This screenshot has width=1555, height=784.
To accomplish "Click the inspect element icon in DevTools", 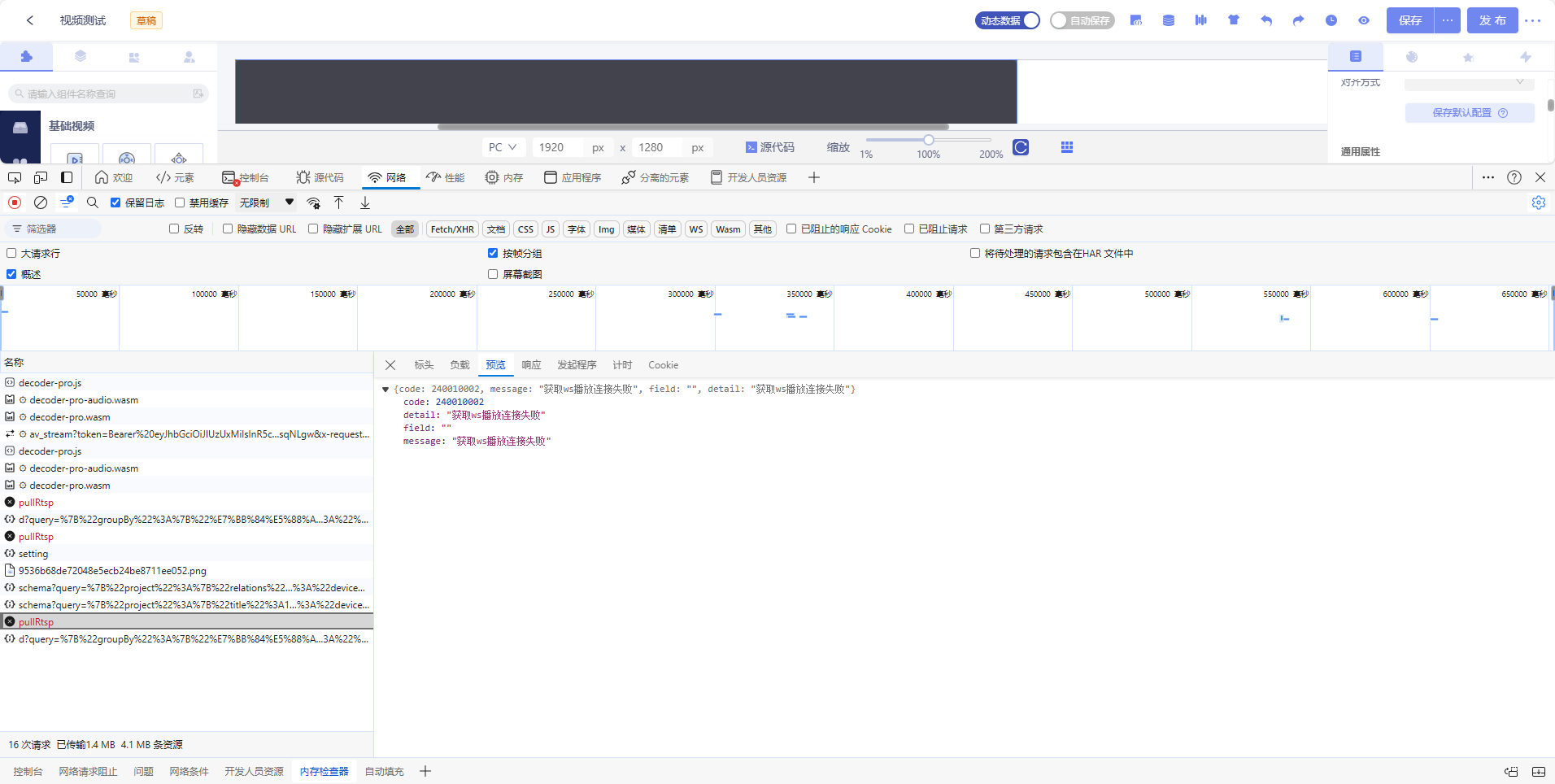I will [15, 177].
